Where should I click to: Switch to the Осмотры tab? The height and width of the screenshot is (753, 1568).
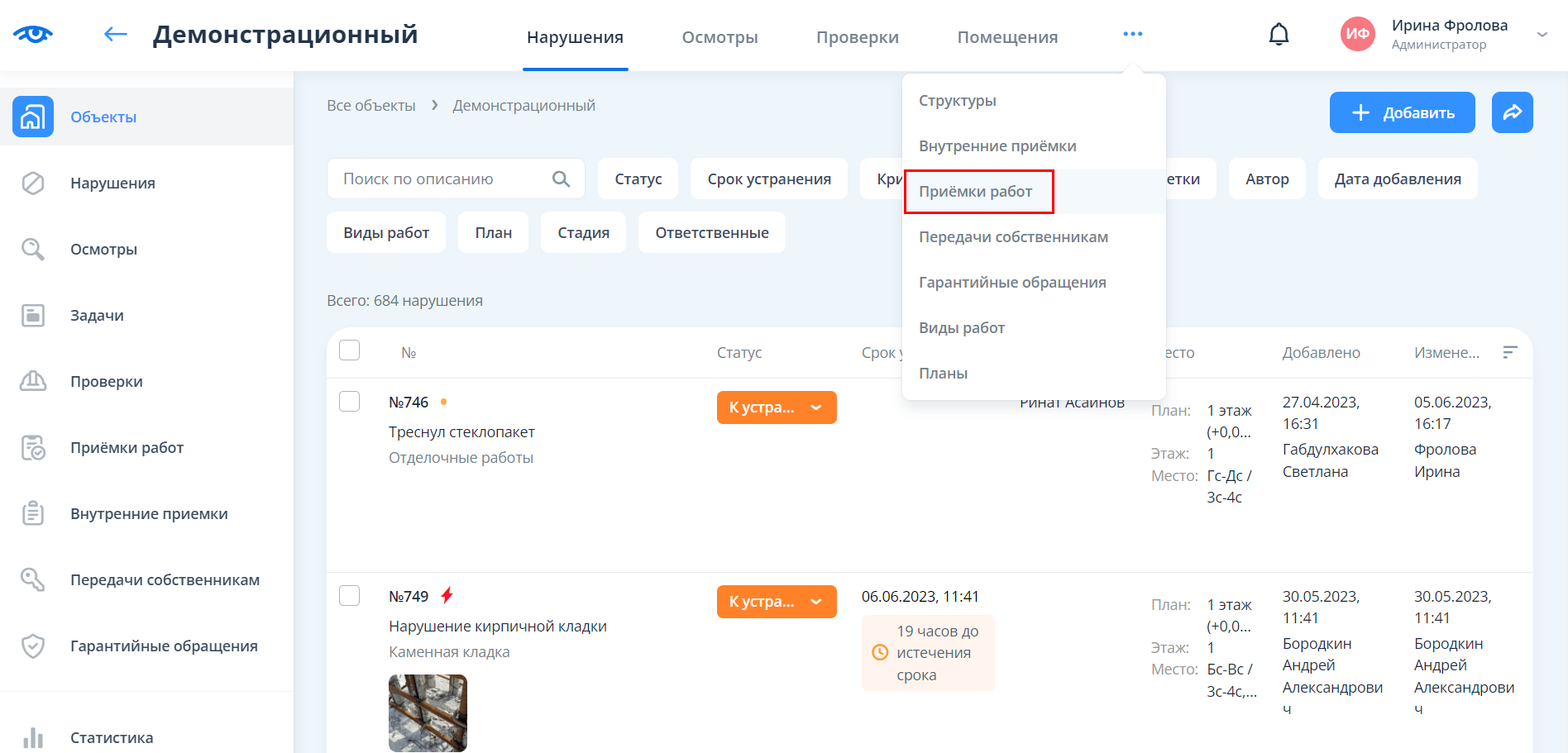pyautogui.click(x=719, y=37)
